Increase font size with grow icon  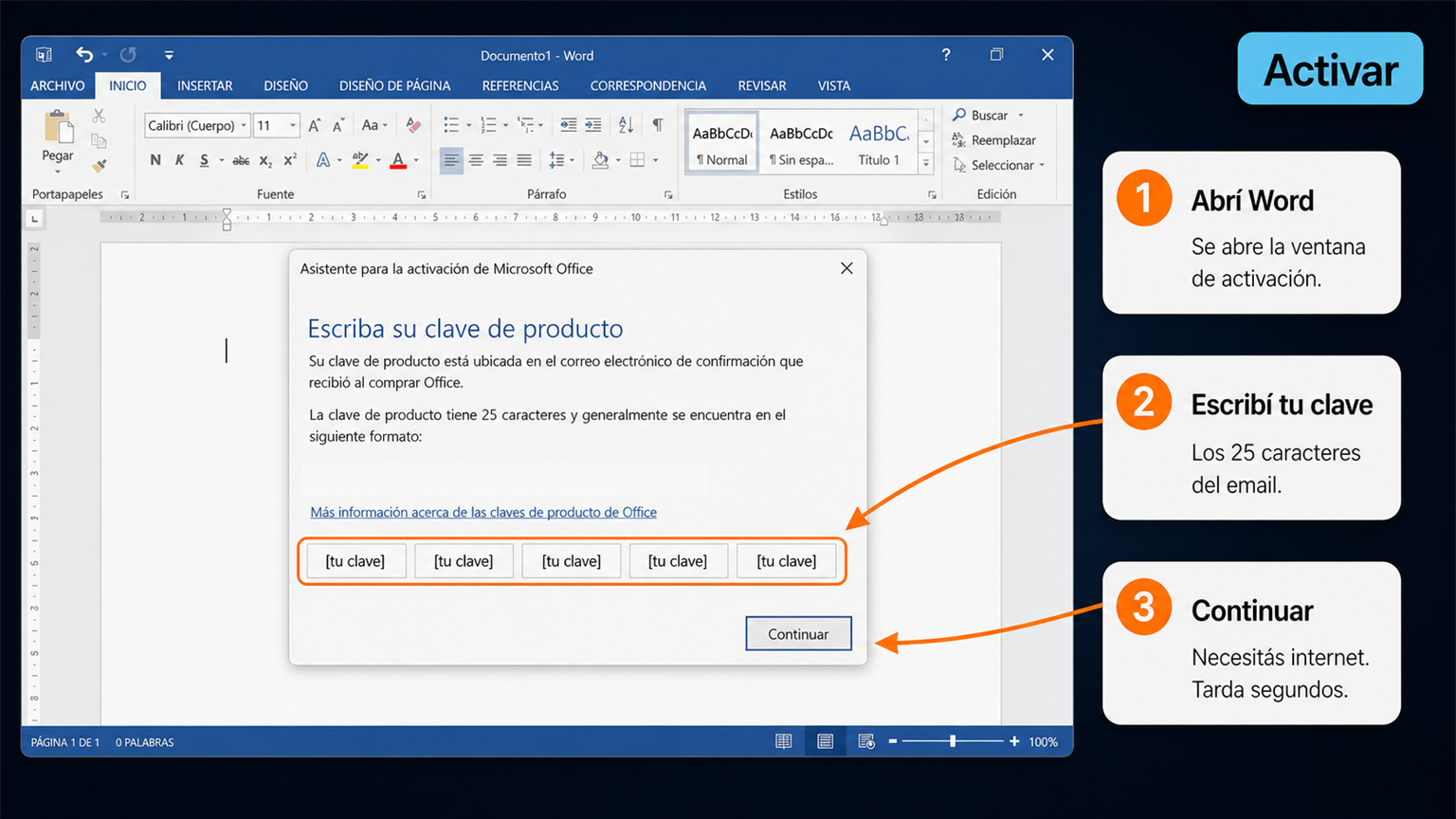click(x=315, y=125)
